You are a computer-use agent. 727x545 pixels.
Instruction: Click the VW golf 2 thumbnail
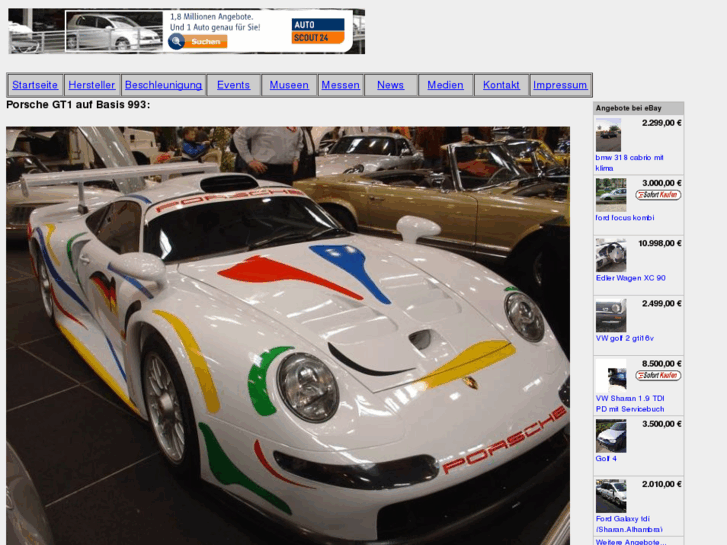coord(611,315)
